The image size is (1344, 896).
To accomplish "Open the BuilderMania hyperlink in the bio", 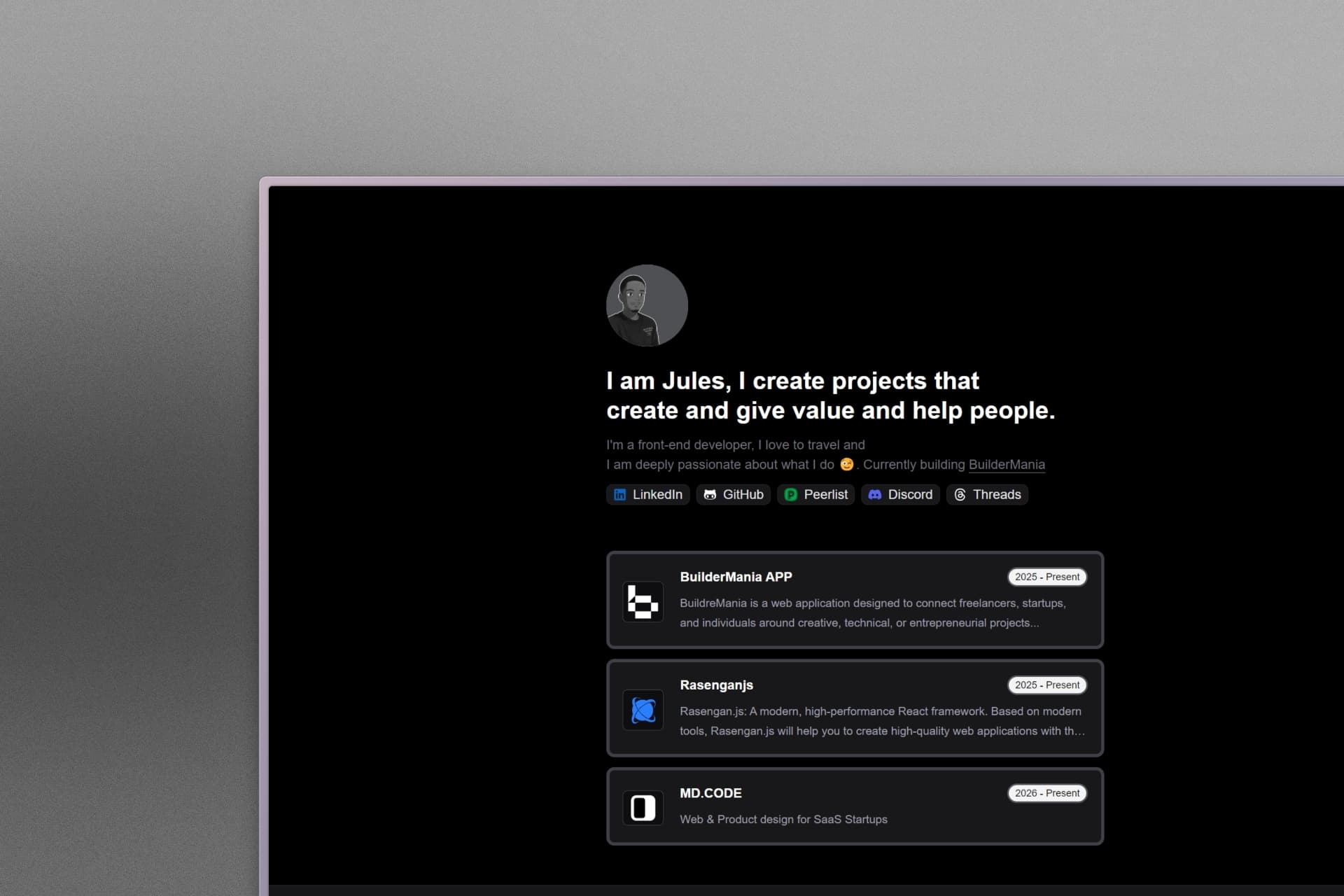I will click(x=1007, y=465).
